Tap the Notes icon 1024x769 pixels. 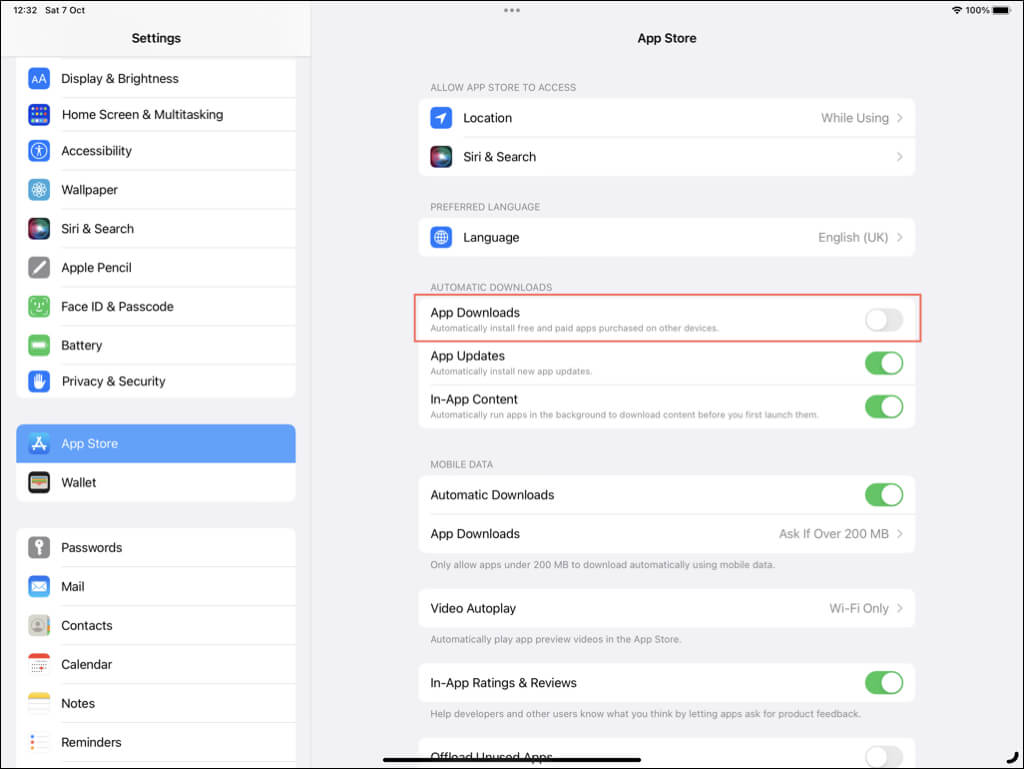coord(39,703)
